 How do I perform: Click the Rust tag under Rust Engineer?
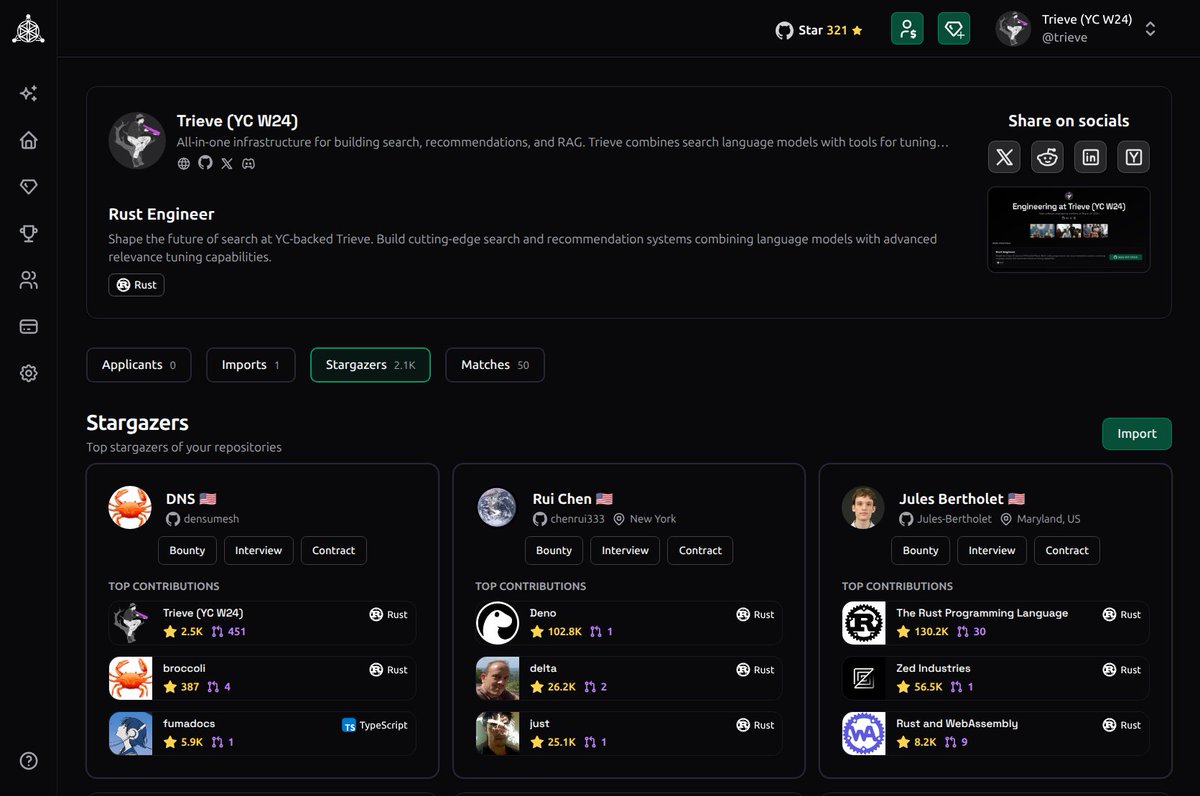[x=136, y=285]
